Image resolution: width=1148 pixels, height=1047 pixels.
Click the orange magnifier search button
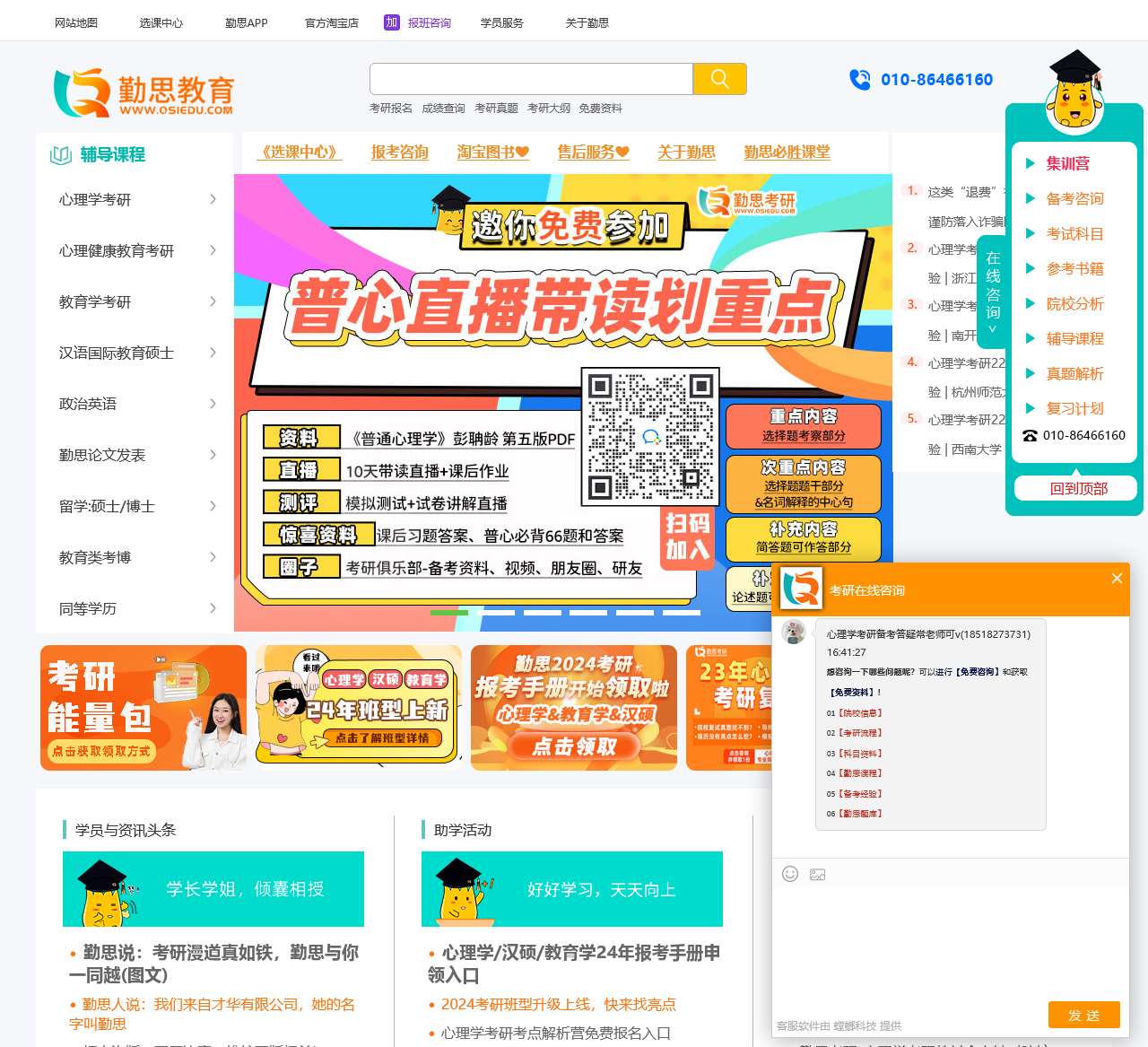[x=719, y=79]
